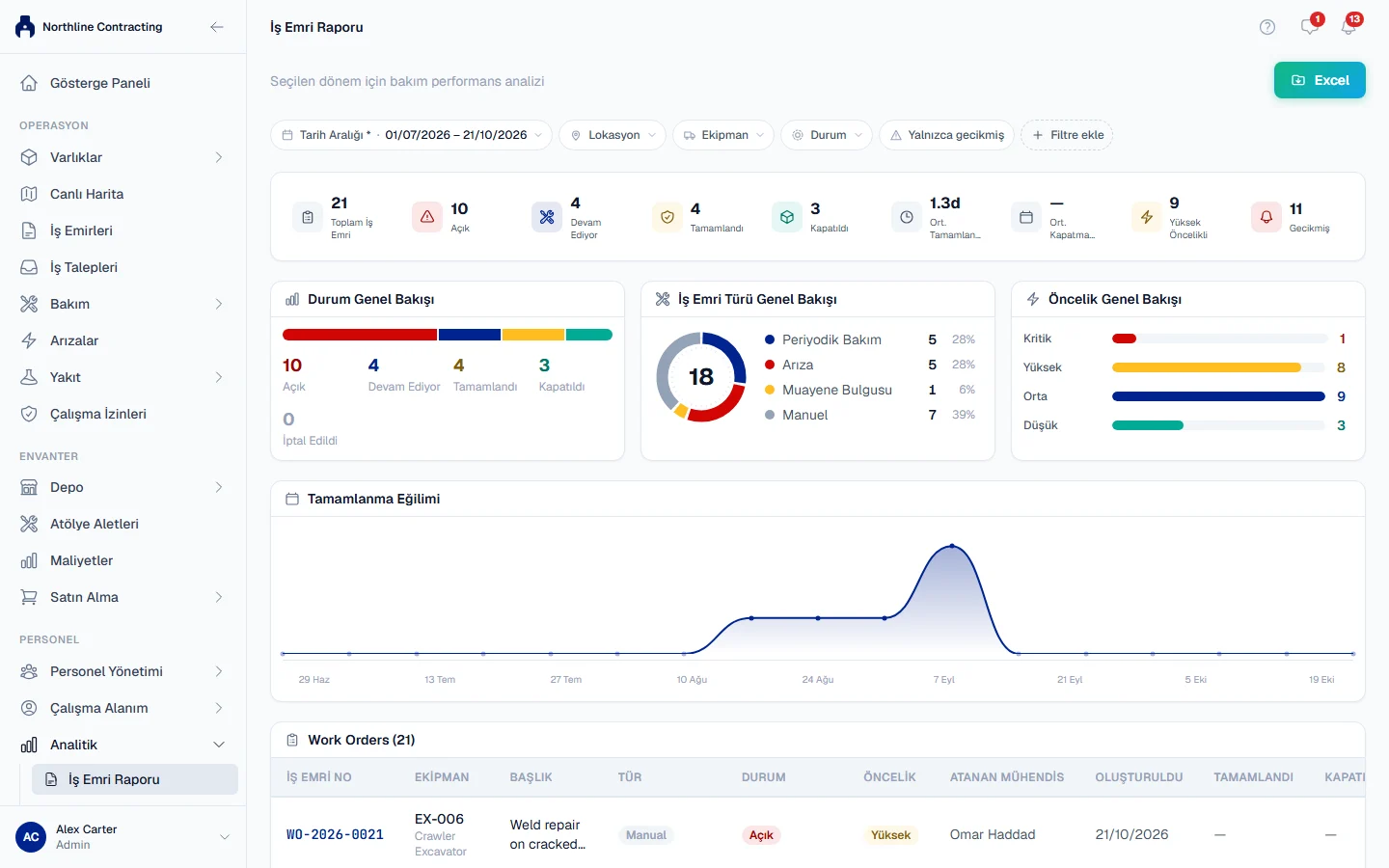
Task: Click the Devam Ediyor wrench icon
Action: [547, 217]
